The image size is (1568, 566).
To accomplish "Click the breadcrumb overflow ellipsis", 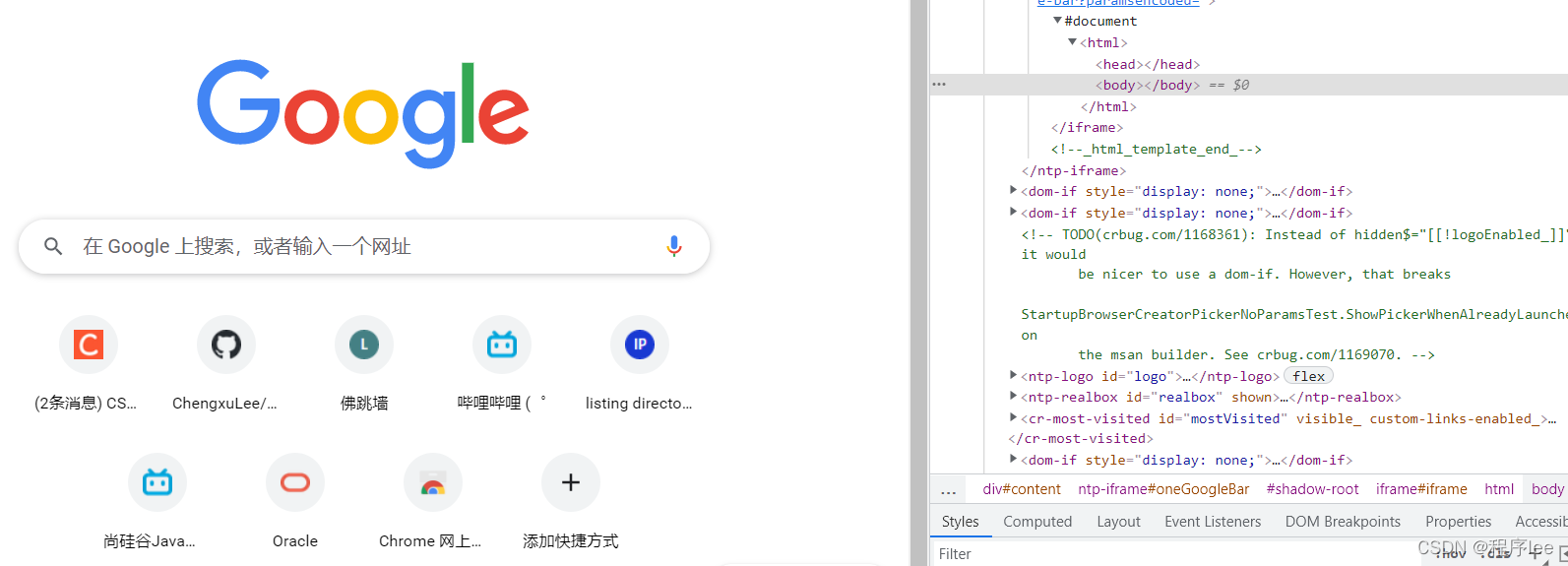I will [x=948, y=490].
